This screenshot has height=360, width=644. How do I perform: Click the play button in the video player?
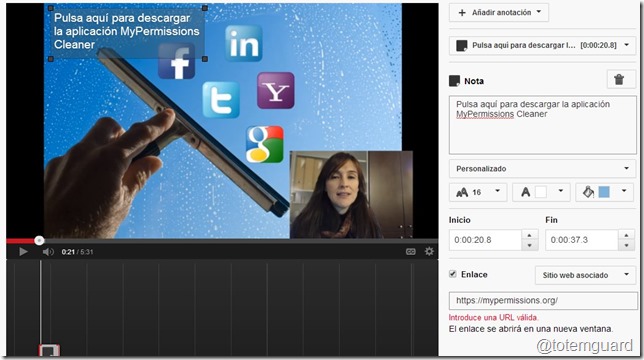(x=23, y=252)
